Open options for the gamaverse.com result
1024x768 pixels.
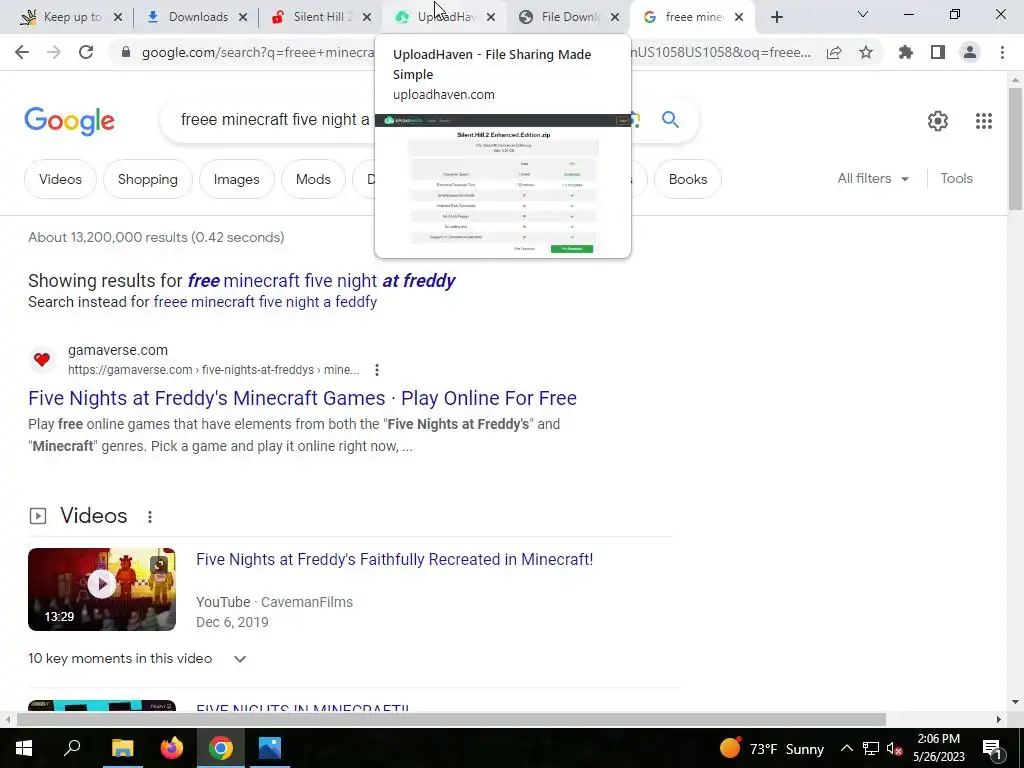tap(377, 370)
